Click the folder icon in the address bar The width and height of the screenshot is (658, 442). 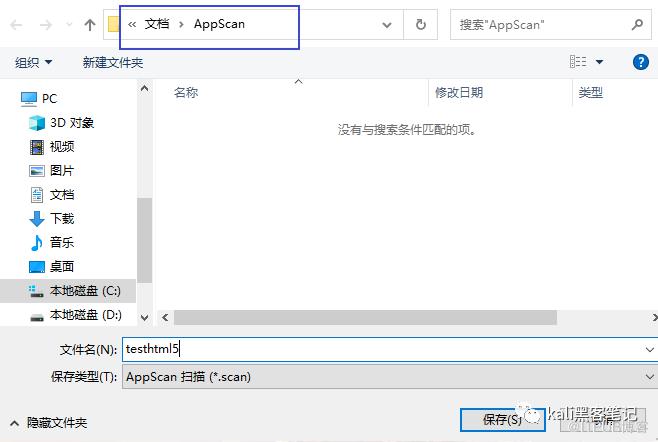(x=113, y=24)
